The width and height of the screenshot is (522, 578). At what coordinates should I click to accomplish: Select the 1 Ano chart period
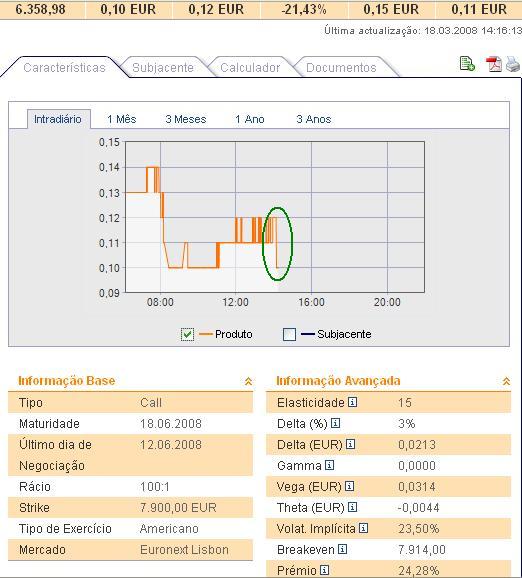[250, 119]
